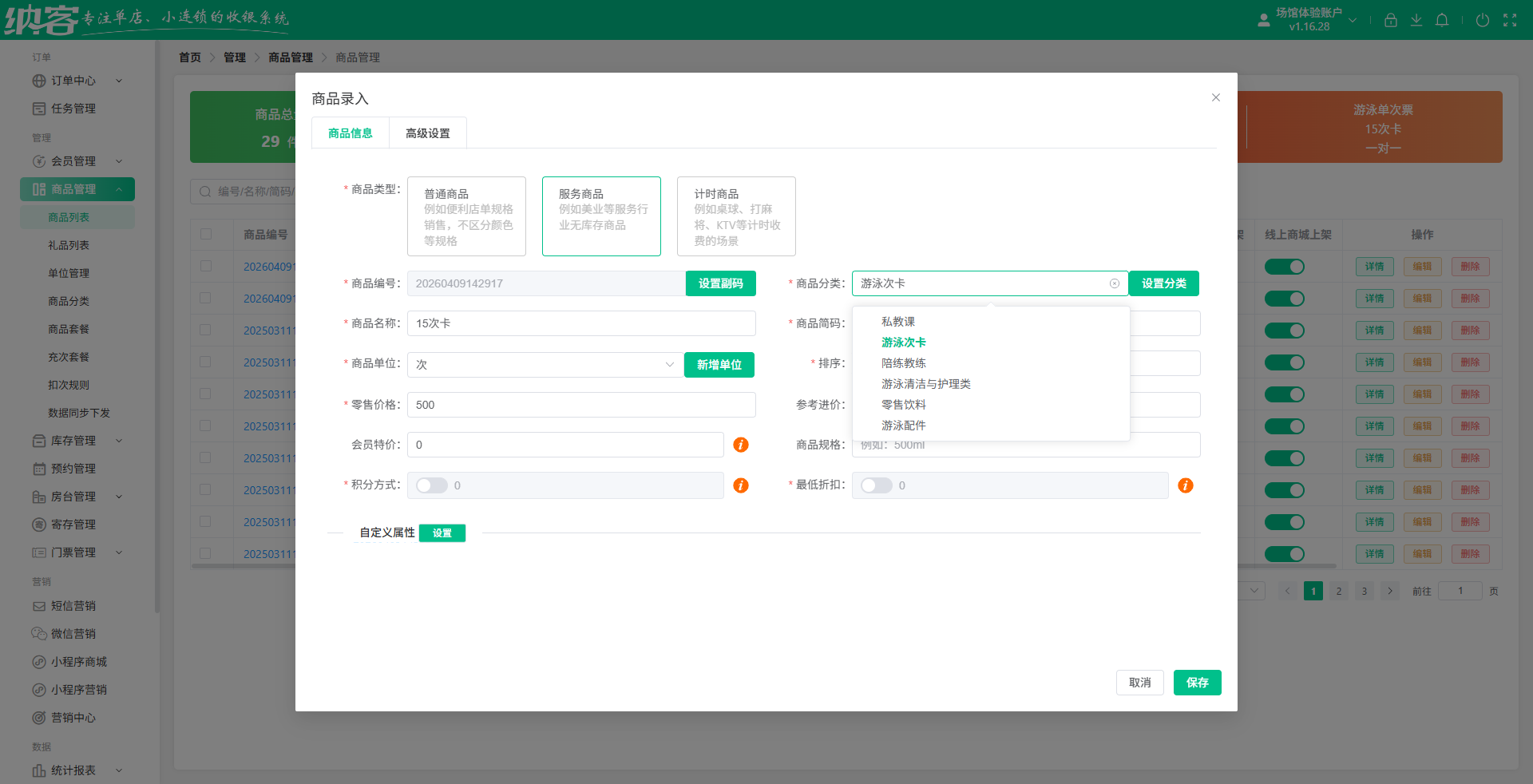Pick 零售饮料 in the category dropdown

tap(903, 405)
